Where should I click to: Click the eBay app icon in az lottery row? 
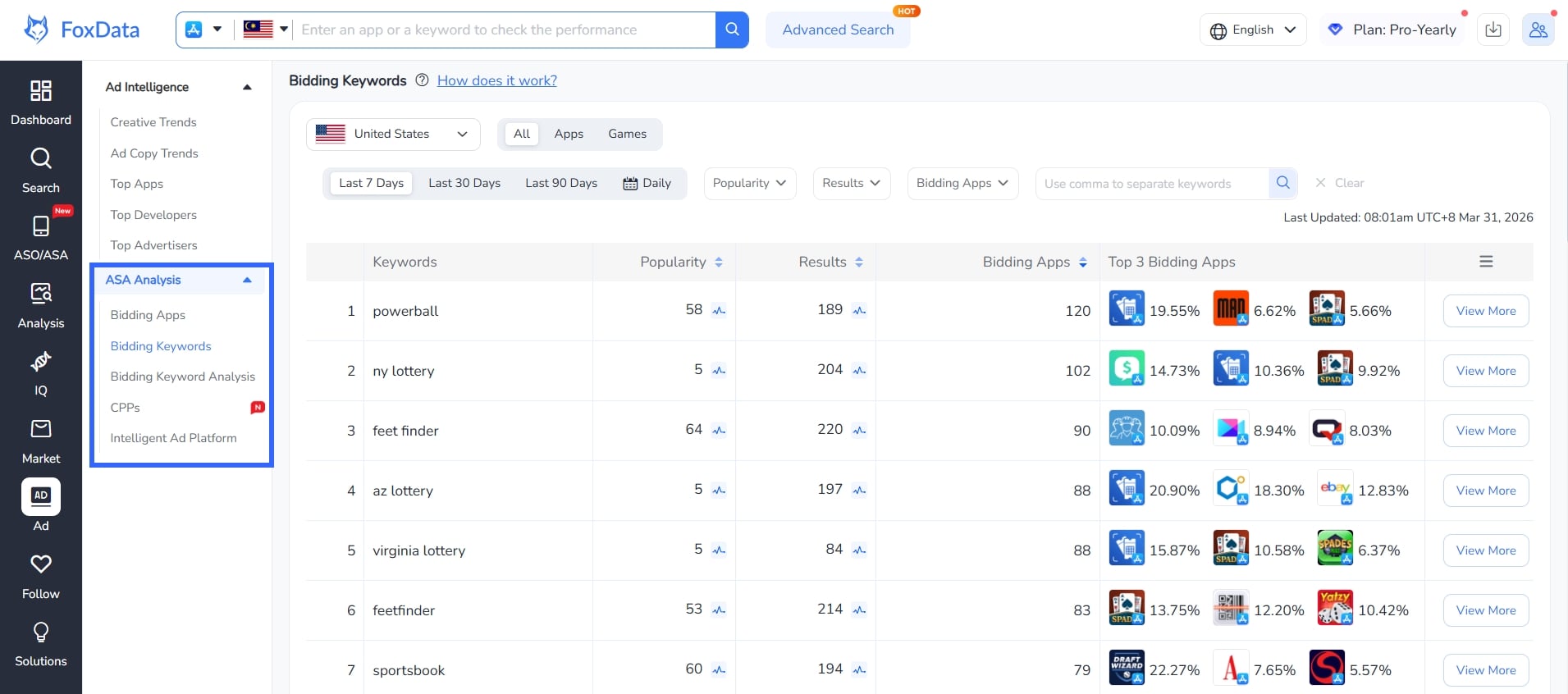[x=1335, y=488]
